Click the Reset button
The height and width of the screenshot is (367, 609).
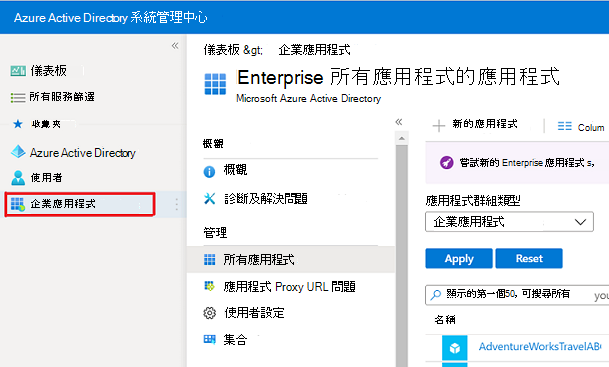coord(529,259)
